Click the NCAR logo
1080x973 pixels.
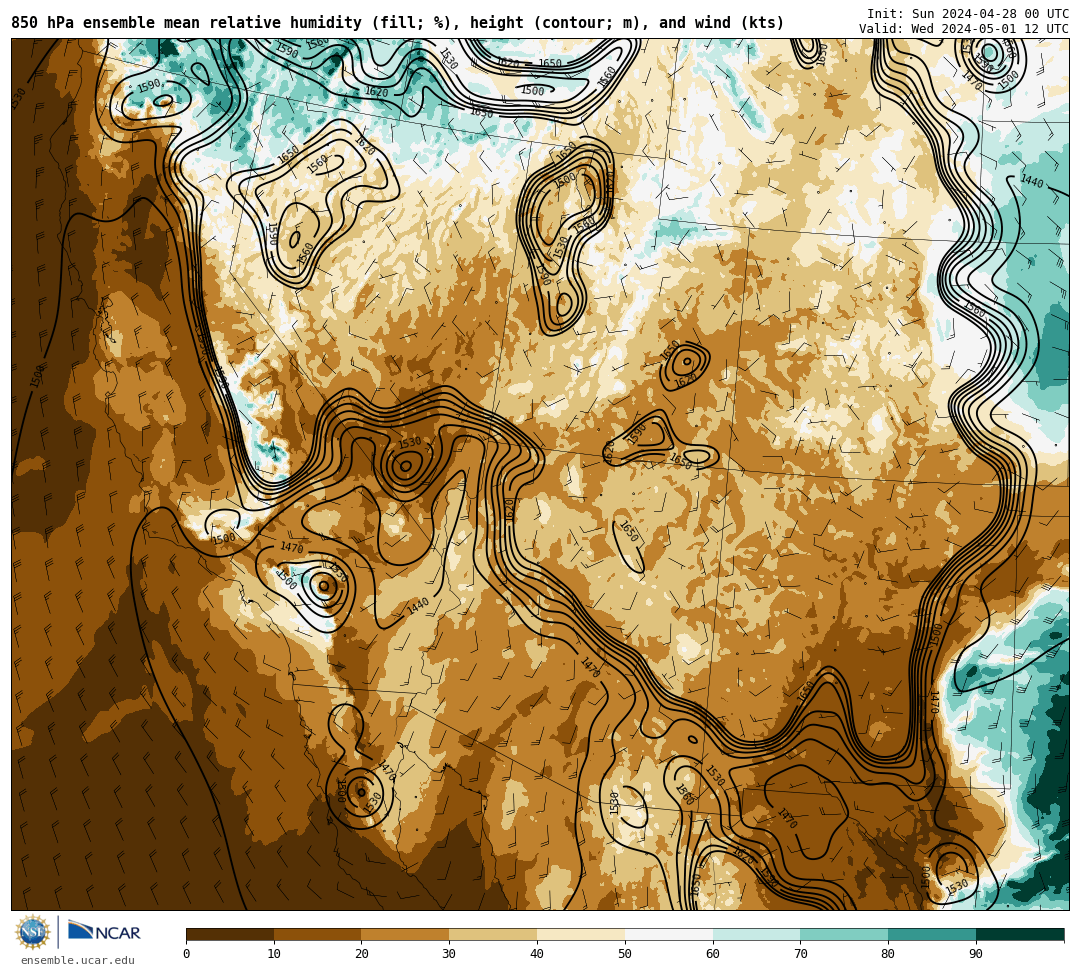[104, 932]
